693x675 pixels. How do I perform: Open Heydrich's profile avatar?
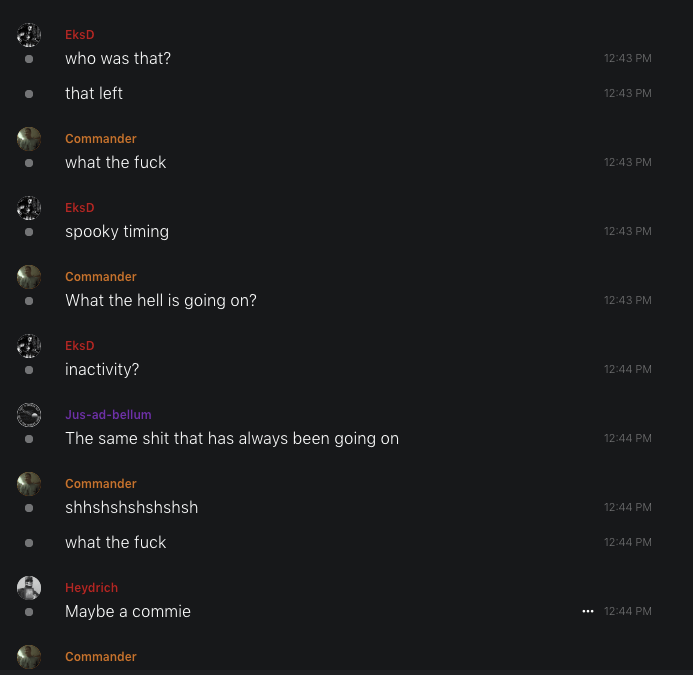click(x=29, y=588)
